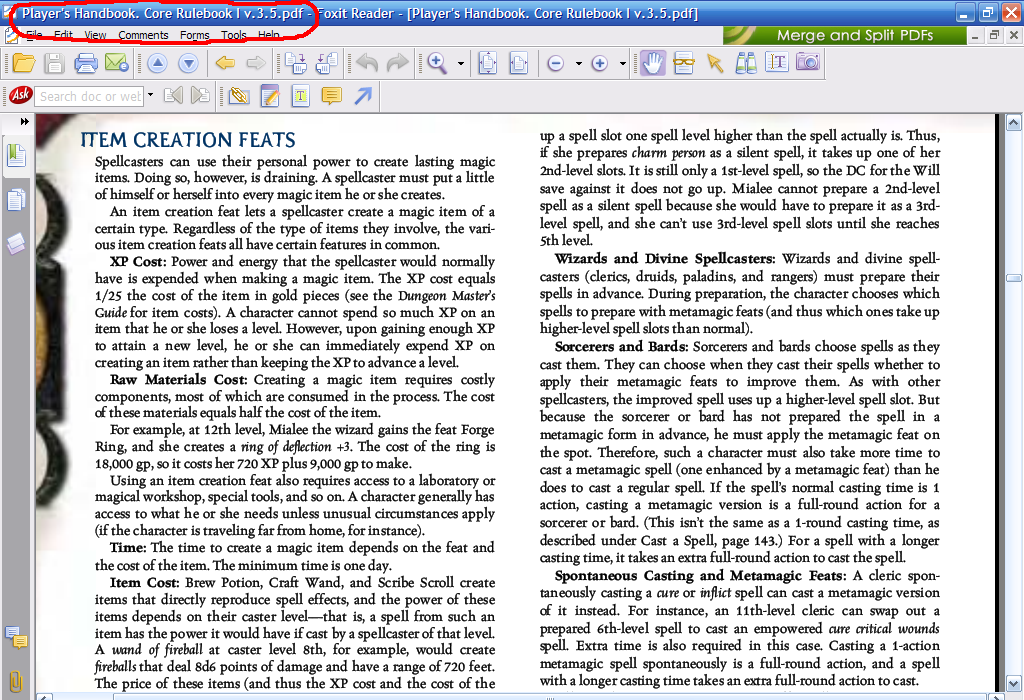
Task: Select the yellow arrow annotation selection tool
Action: coord(715,63)
